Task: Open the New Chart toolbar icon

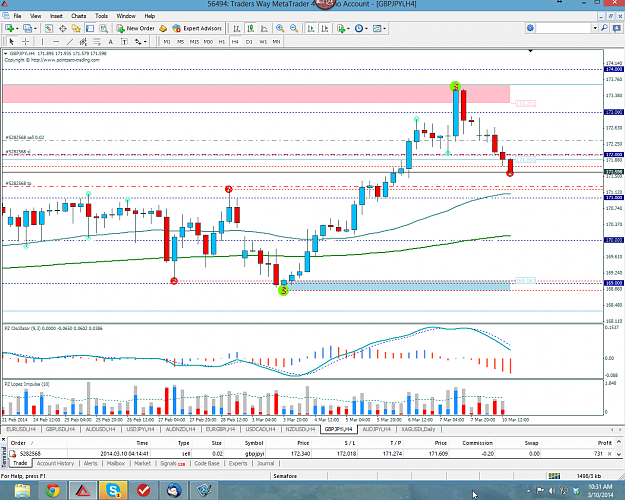Action: point(9,28)
